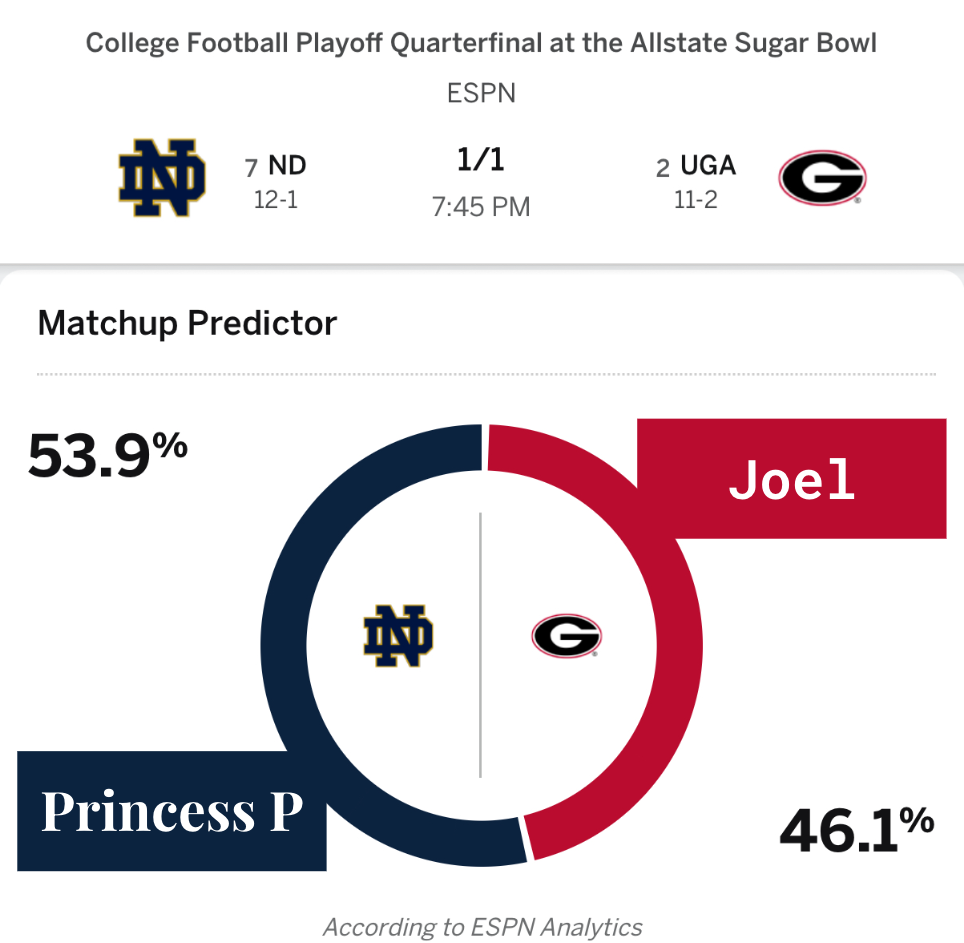Click the 1/1 game date

tap(481, 161)
